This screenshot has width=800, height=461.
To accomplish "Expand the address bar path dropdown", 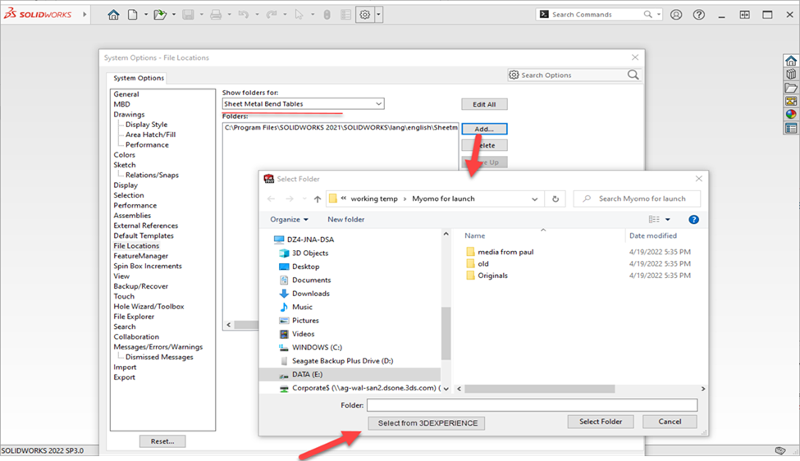I will [534, 199].
